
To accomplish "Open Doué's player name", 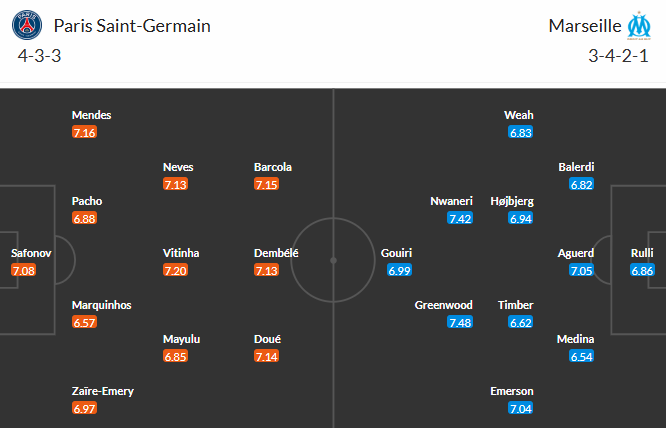I will pyautogui.click(x=267, y=339).
